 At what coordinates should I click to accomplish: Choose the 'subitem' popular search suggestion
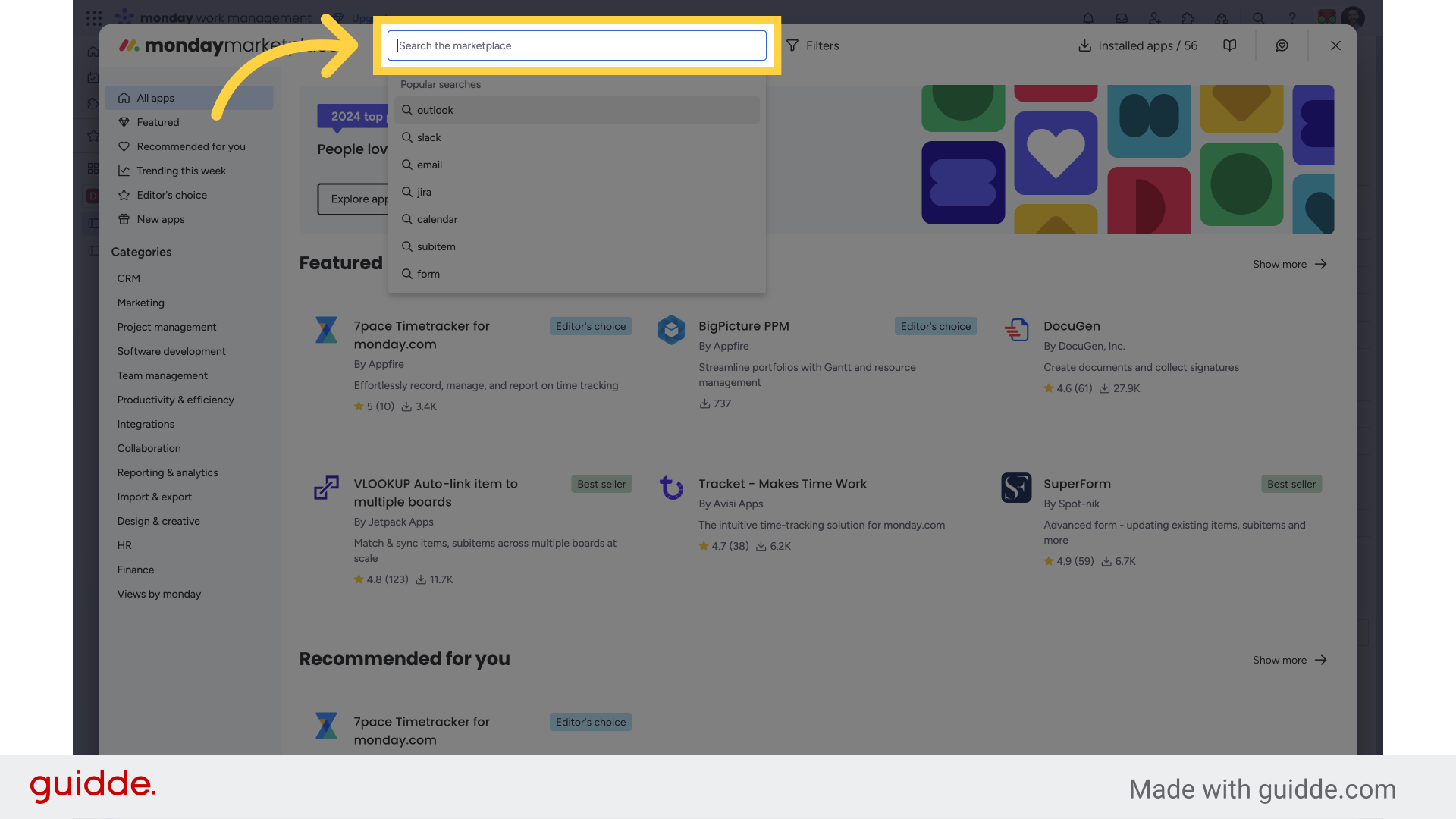(576, 246)
